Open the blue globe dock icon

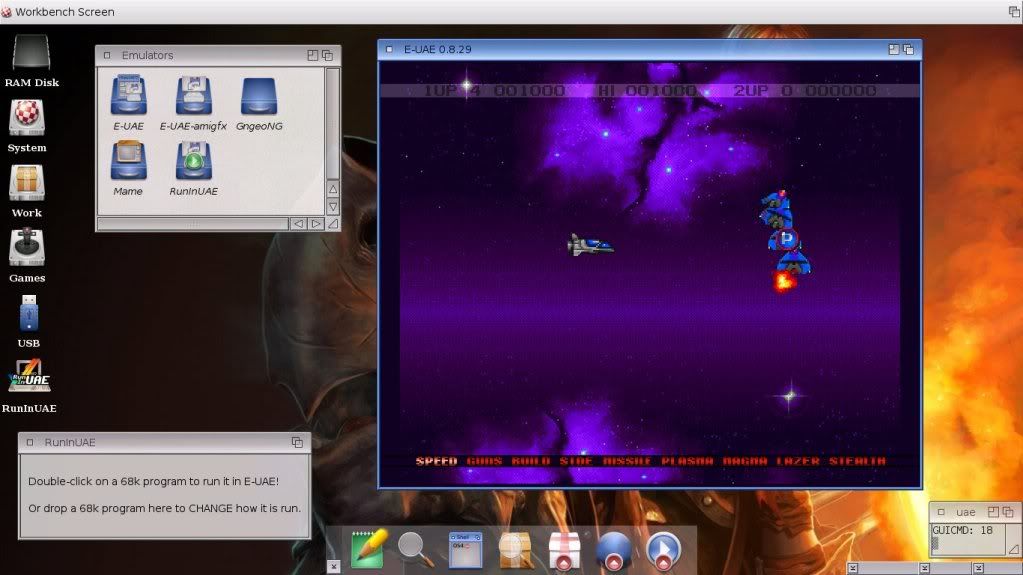point(613,550)
